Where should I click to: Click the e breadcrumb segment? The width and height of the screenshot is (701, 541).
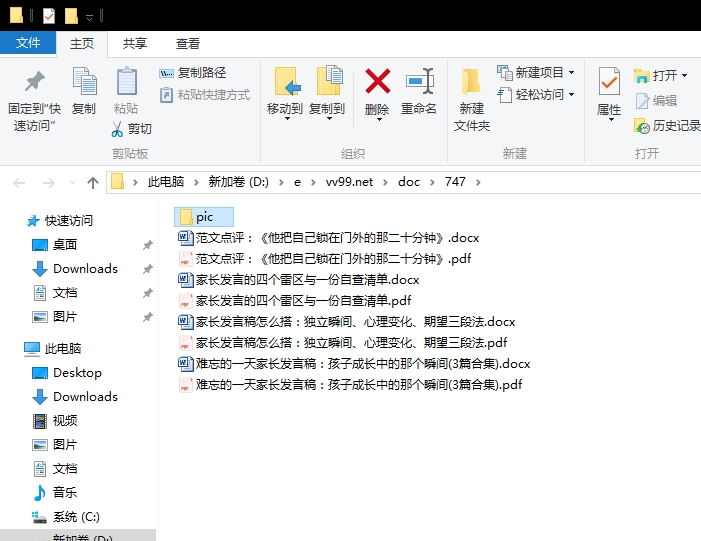tap(297, 182)
